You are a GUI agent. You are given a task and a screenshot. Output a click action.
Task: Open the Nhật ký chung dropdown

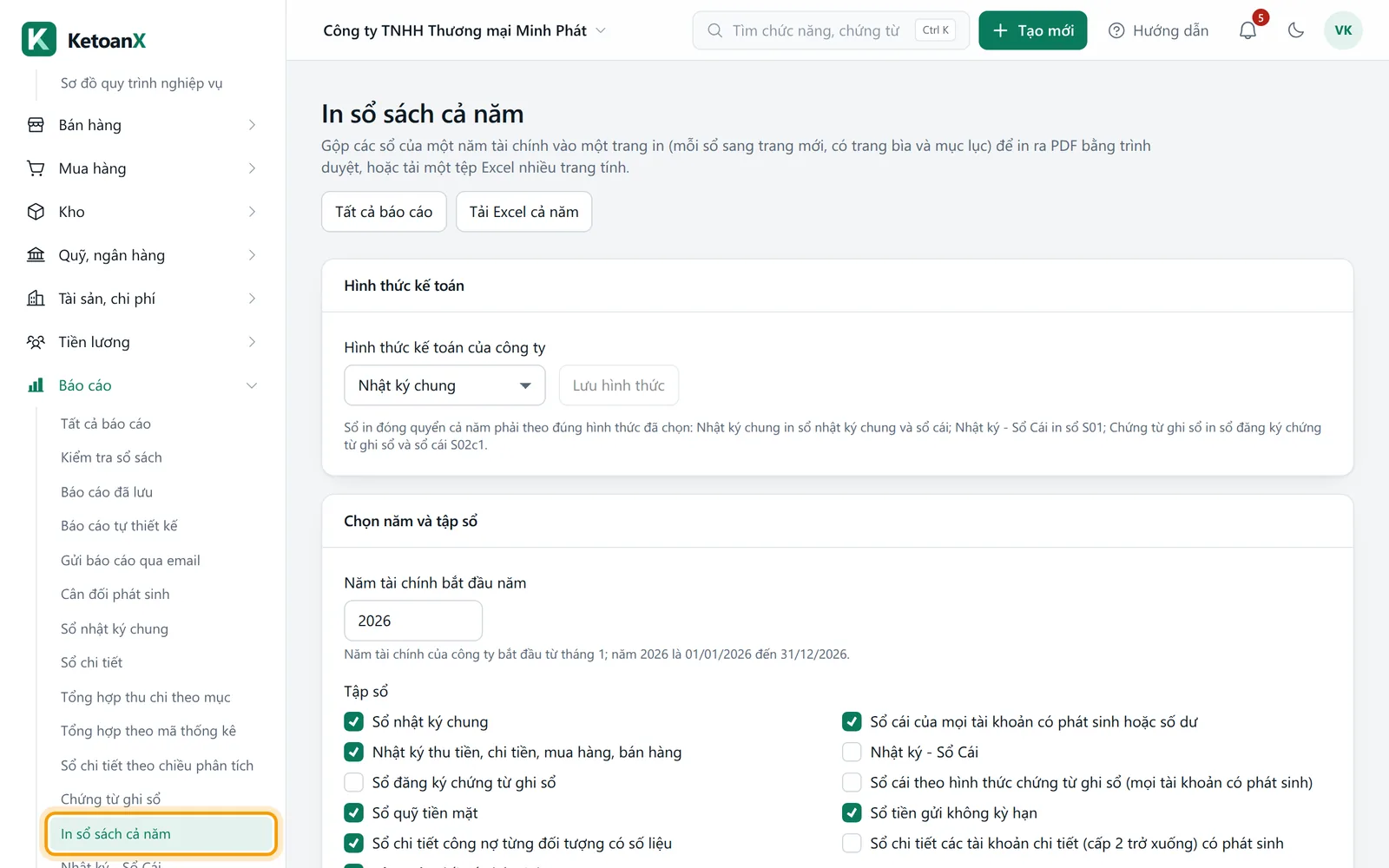click(x=444, y=385)
